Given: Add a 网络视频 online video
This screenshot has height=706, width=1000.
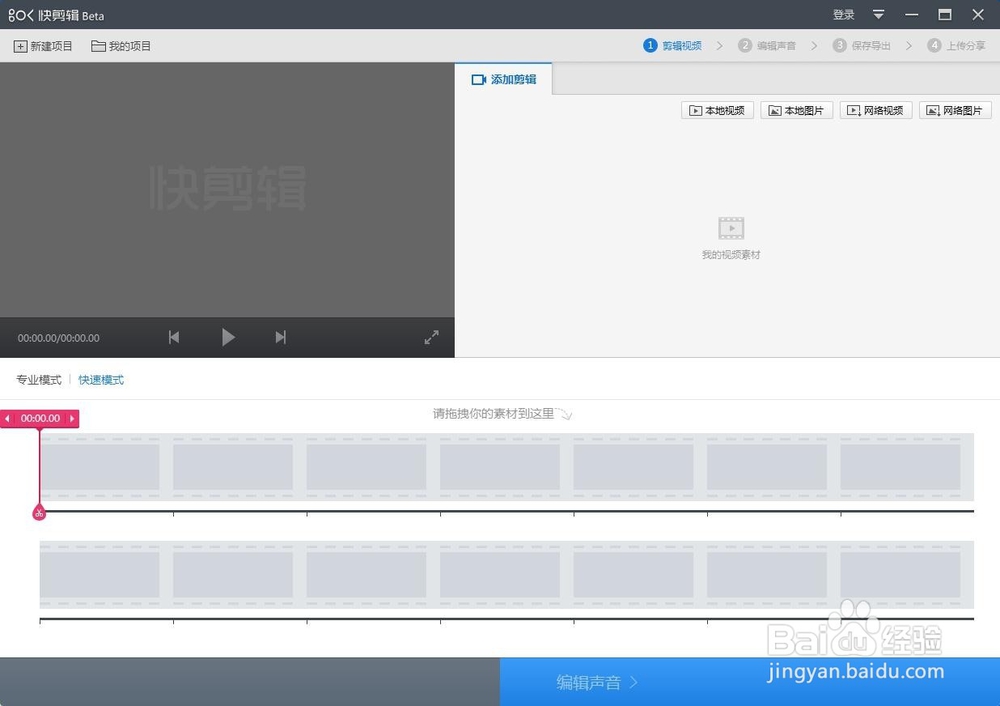Looking at the screenshot, I should pyautogui.click(x=876, y=110).
